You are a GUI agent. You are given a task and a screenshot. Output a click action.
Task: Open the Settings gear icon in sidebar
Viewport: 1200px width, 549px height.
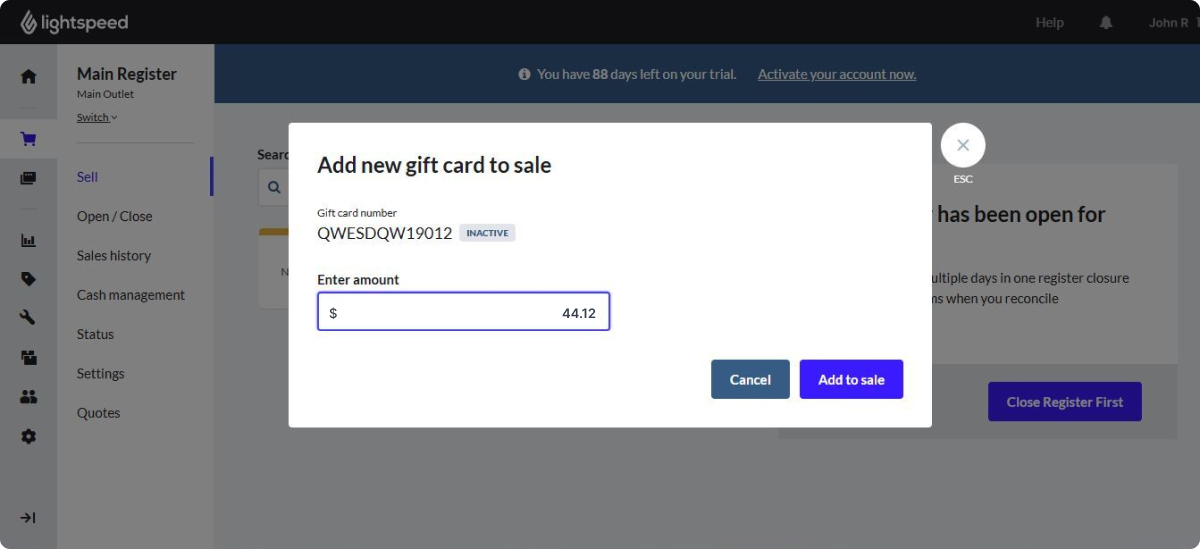point(28,436)
